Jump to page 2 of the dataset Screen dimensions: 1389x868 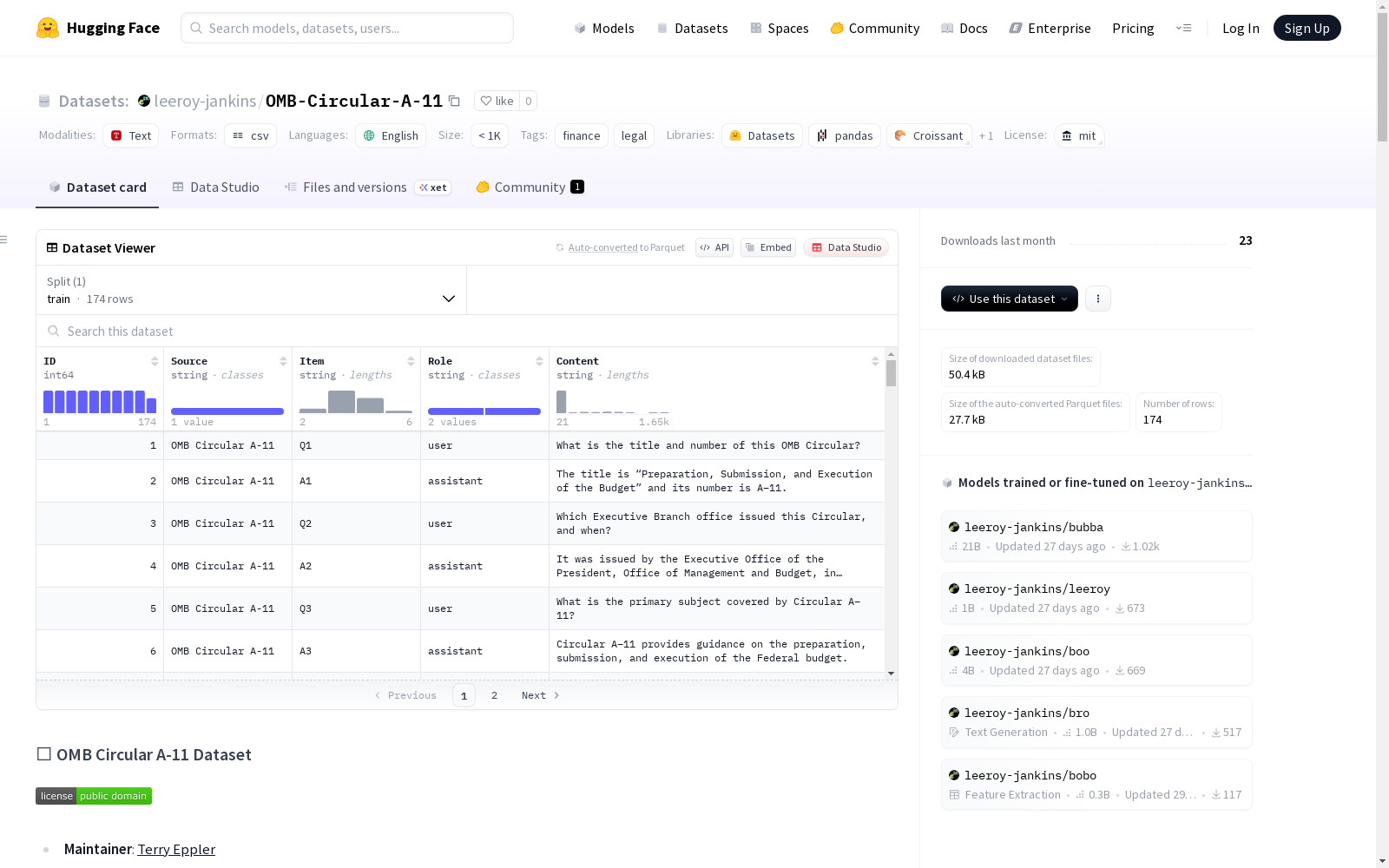(495, 695)
